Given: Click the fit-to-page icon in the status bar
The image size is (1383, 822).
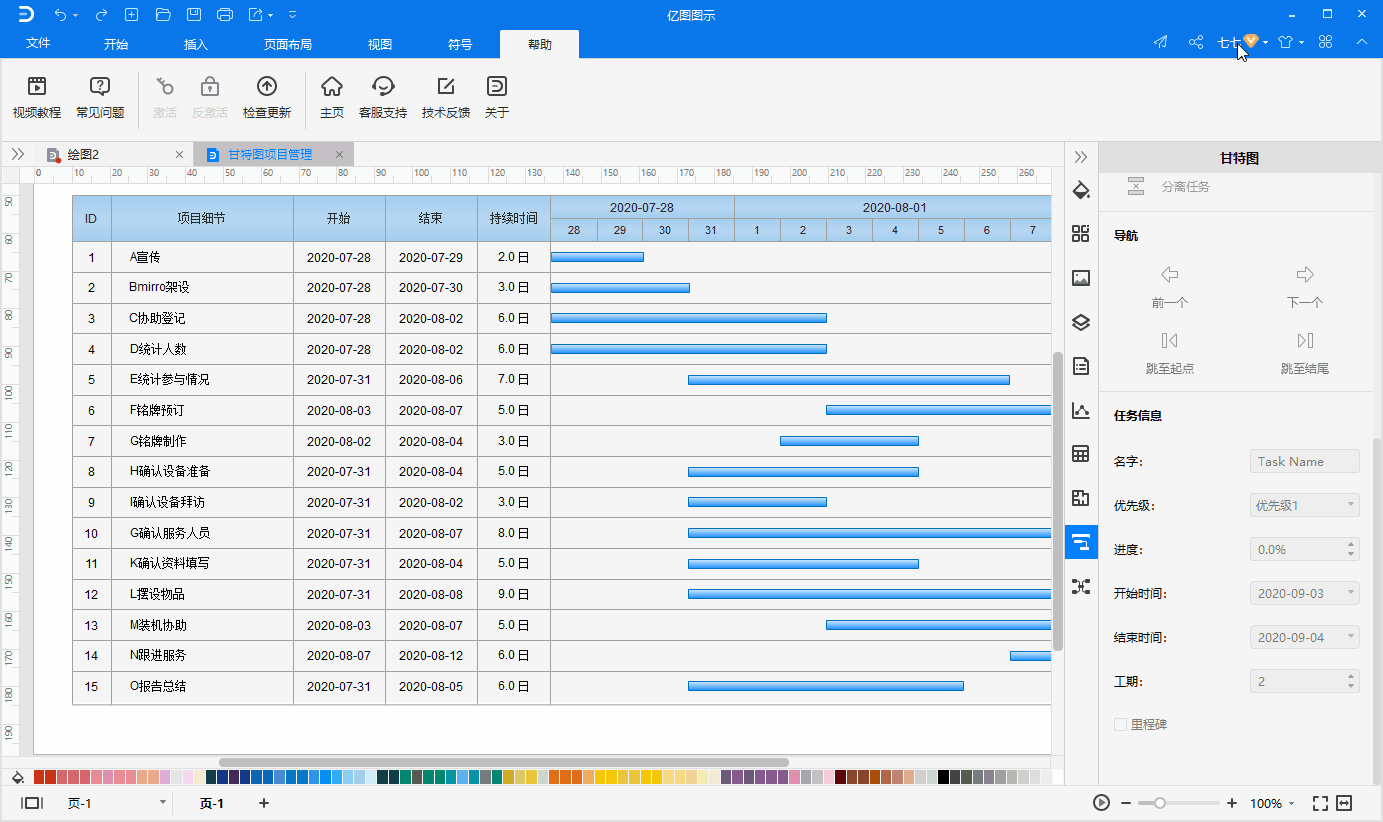Looking at the screenshot, I should [x=1320, y=803].
